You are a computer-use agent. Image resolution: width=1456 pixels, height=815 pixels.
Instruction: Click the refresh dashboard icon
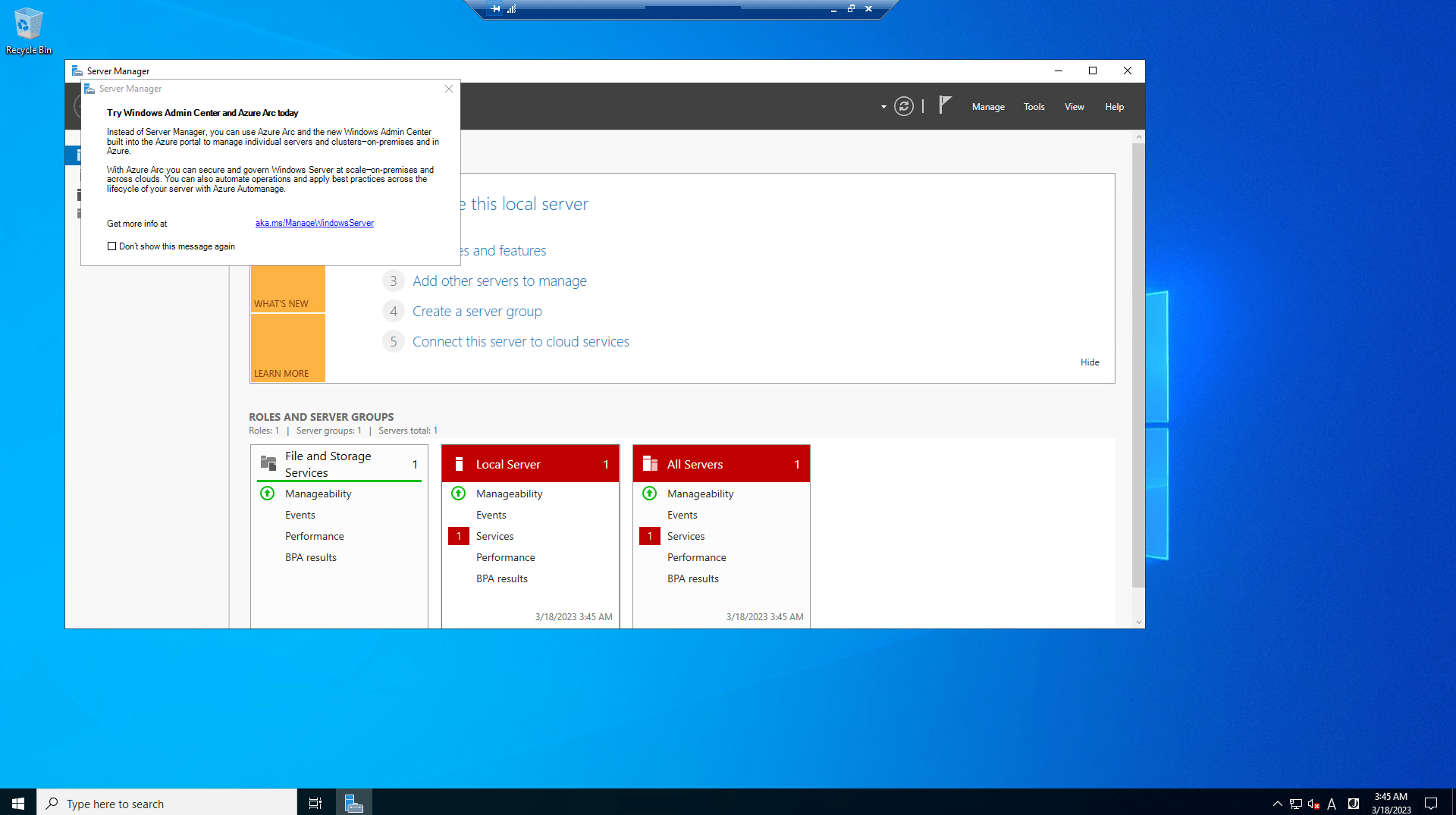tap(903, 106)
